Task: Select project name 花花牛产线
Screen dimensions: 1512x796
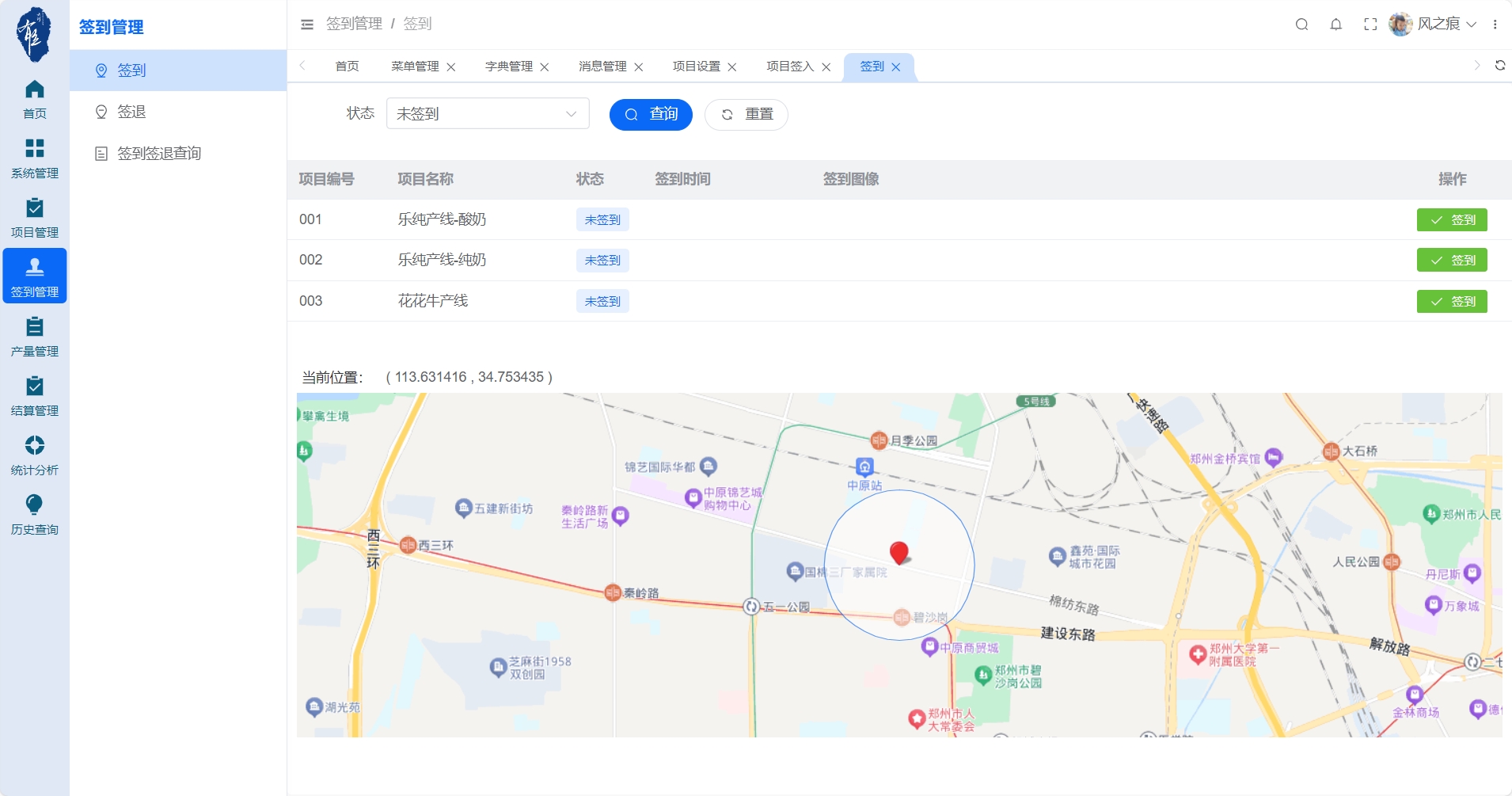Action: tap(433, 301)
